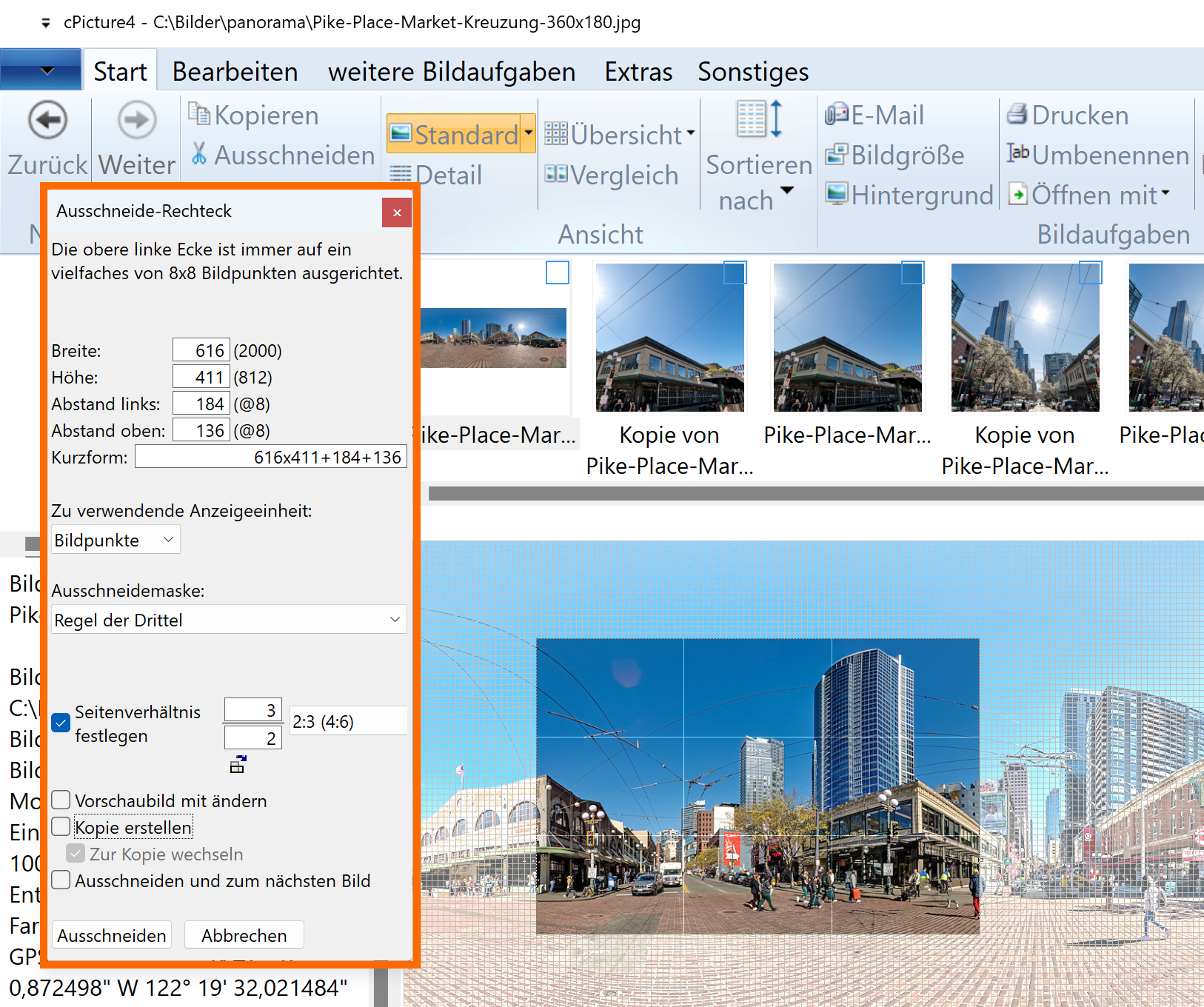Click the swap aspect ratio icon
The height and width of the screenshot is (1007, 1204).
coord(238,765)
